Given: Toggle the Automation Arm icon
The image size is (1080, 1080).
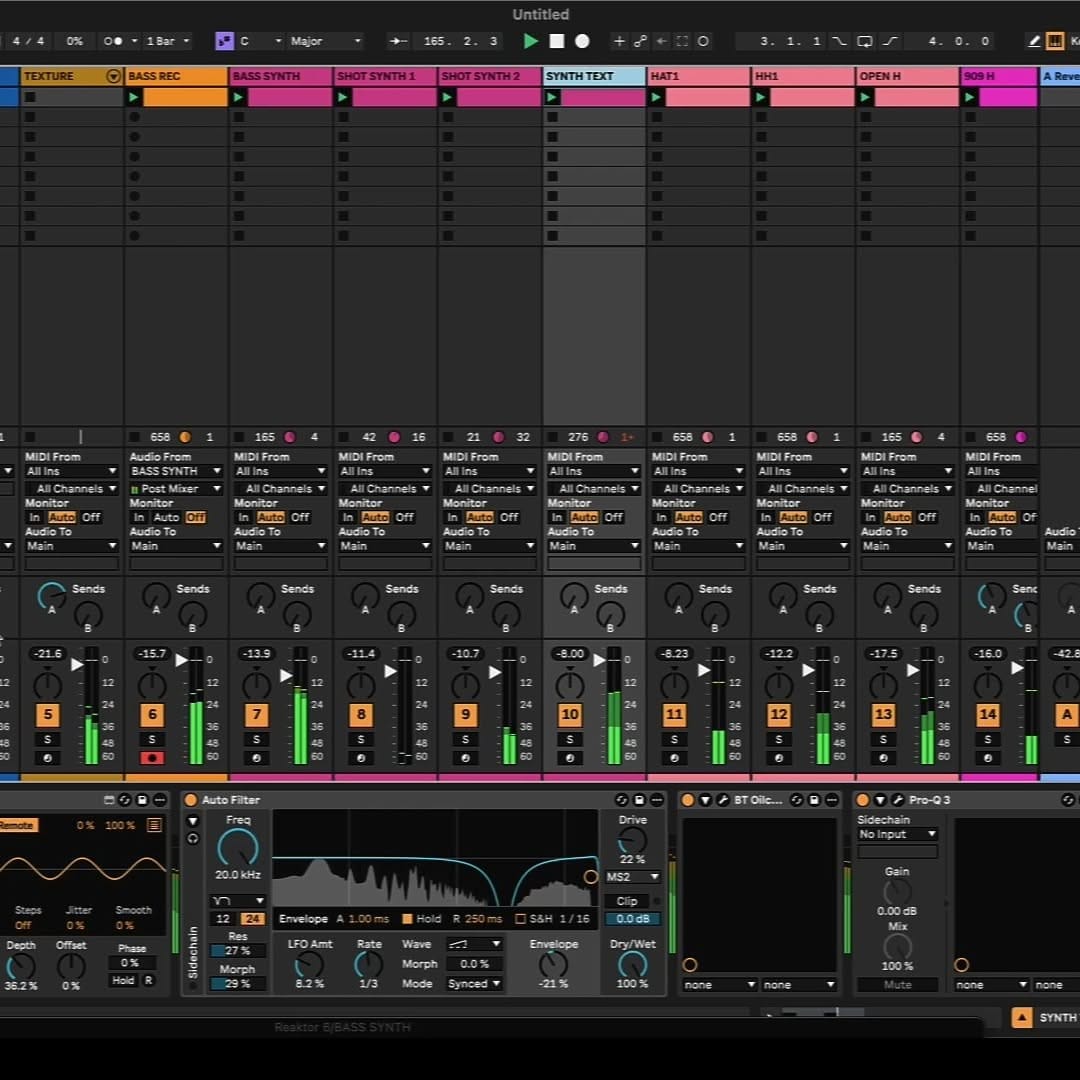Looking at the screenshot, I should click(640, 41).
